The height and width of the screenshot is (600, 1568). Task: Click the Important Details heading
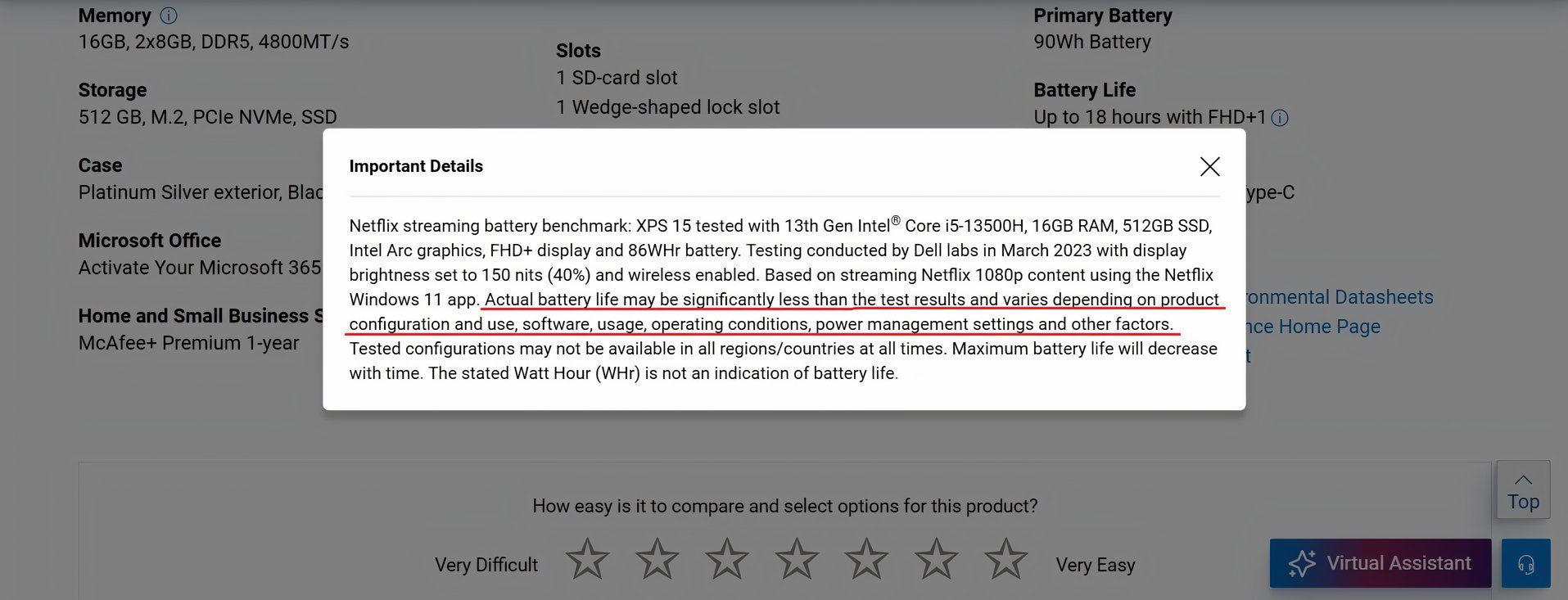[x=416, y=166]
